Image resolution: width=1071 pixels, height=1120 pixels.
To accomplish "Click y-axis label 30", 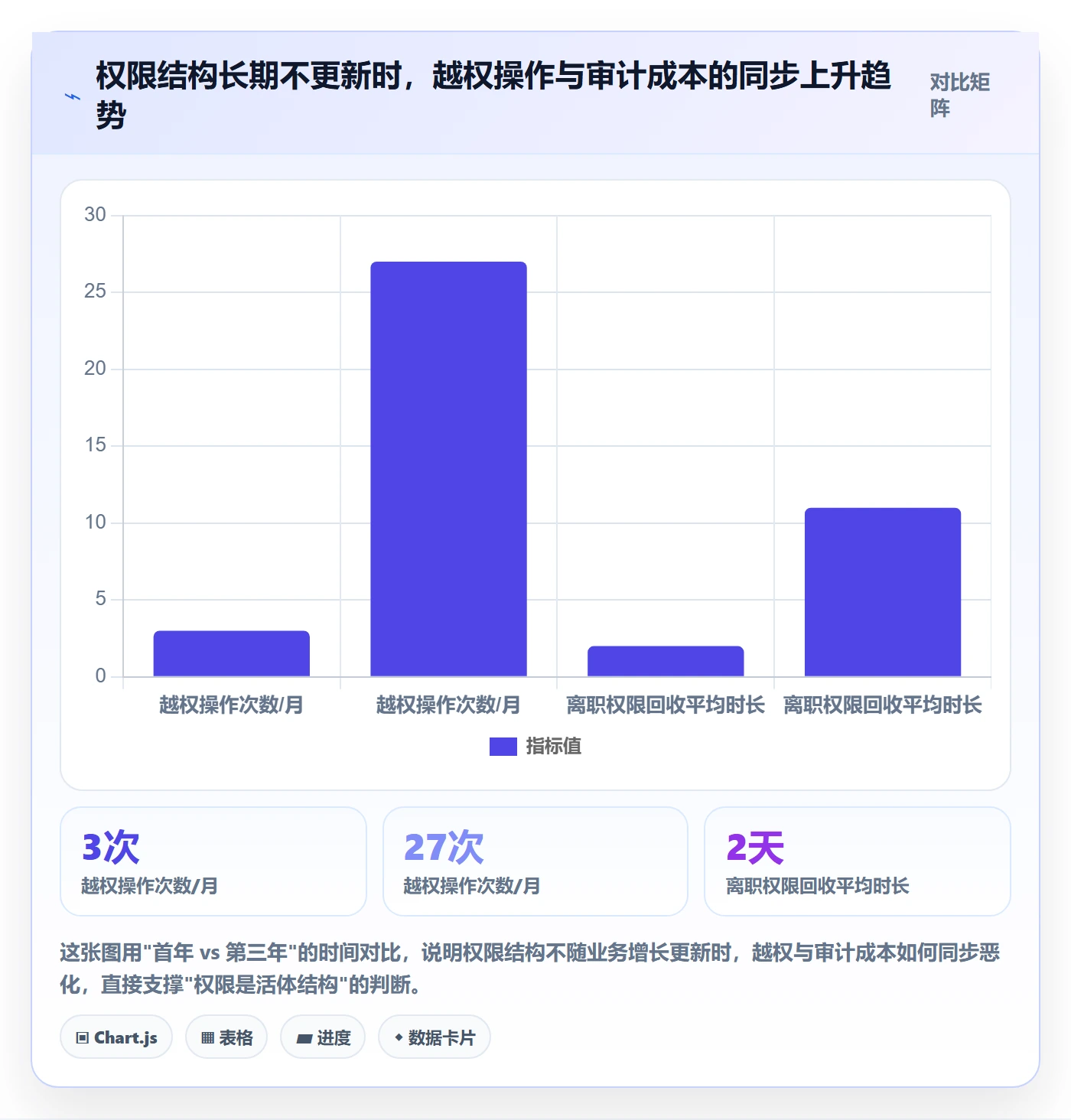I will [x=95, y=215].
